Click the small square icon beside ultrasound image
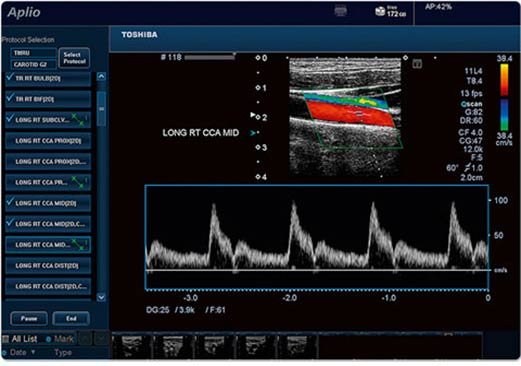521x366 pixels. 417,64
